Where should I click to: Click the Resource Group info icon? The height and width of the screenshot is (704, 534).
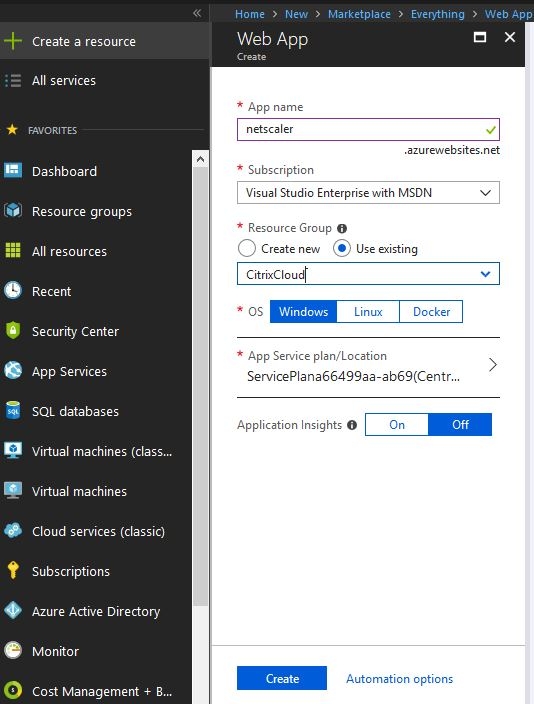point(342,229)
